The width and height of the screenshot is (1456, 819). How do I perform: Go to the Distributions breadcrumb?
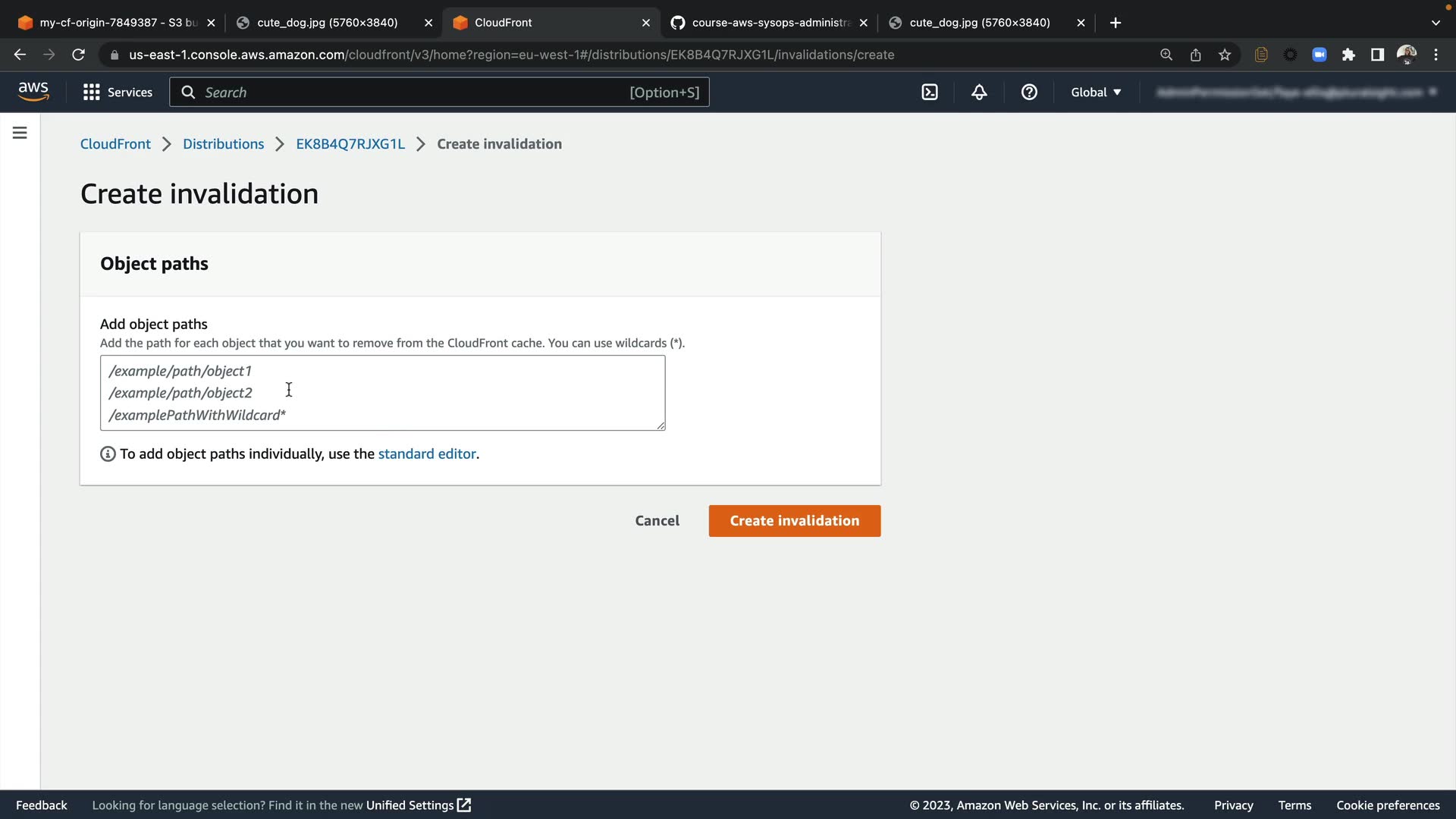coord(223,144)
